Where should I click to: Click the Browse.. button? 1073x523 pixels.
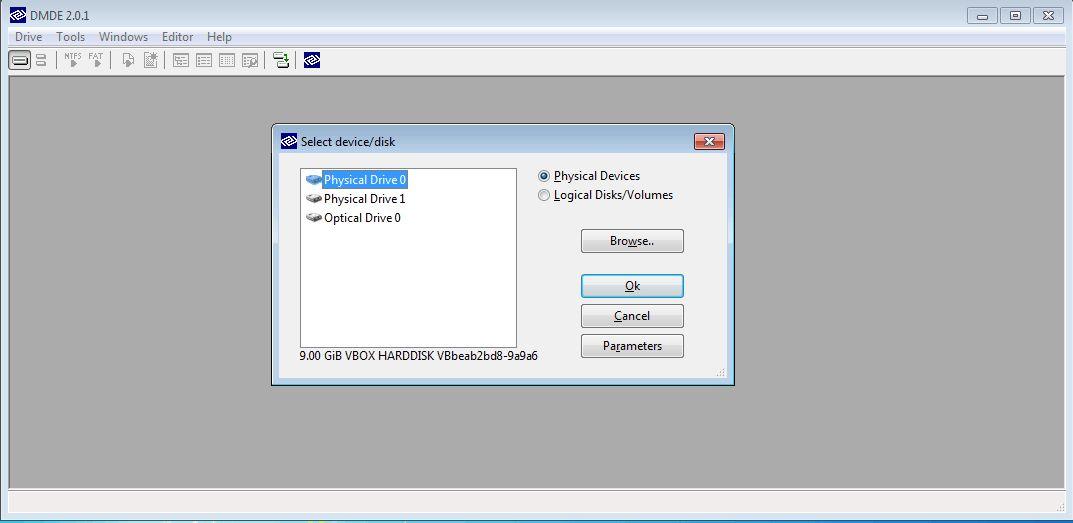[x=632, y=241]
